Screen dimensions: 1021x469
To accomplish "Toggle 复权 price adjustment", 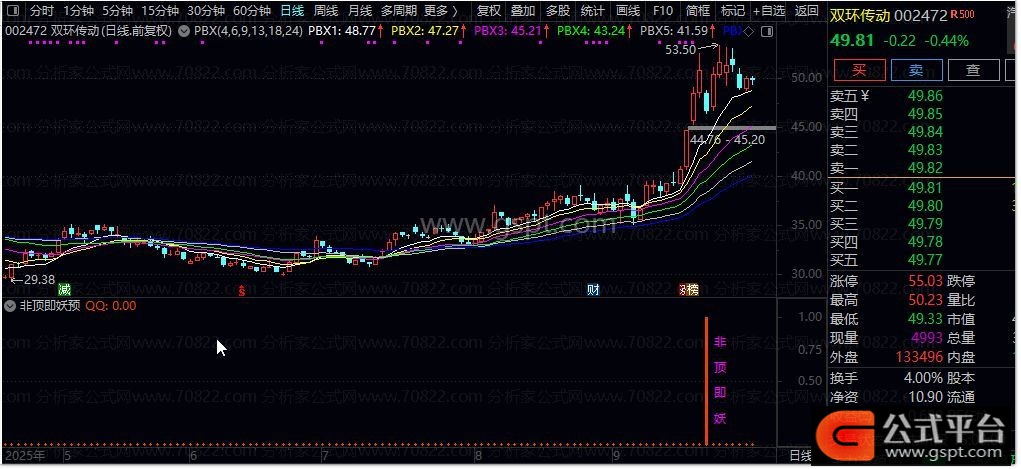I will pyautogui.click(x=489, y=11).
